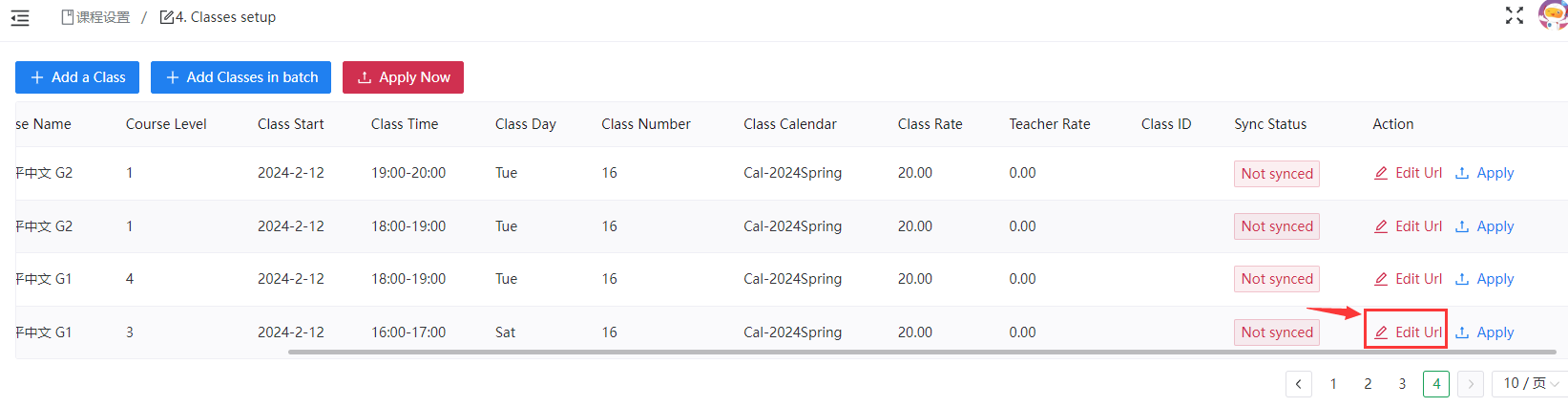Screen dimensions: 1568x407
Task: Click Edit Url in the second row
Action: point(1408,226)
